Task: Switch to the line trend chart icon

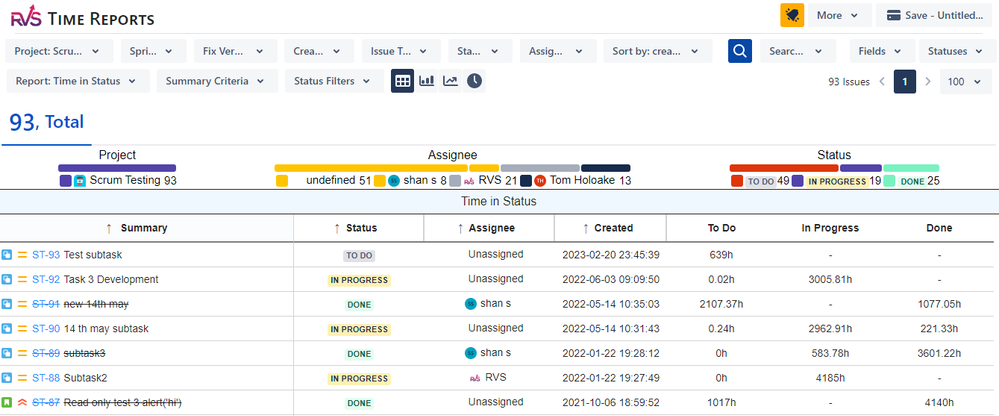Action: point(450,81)
